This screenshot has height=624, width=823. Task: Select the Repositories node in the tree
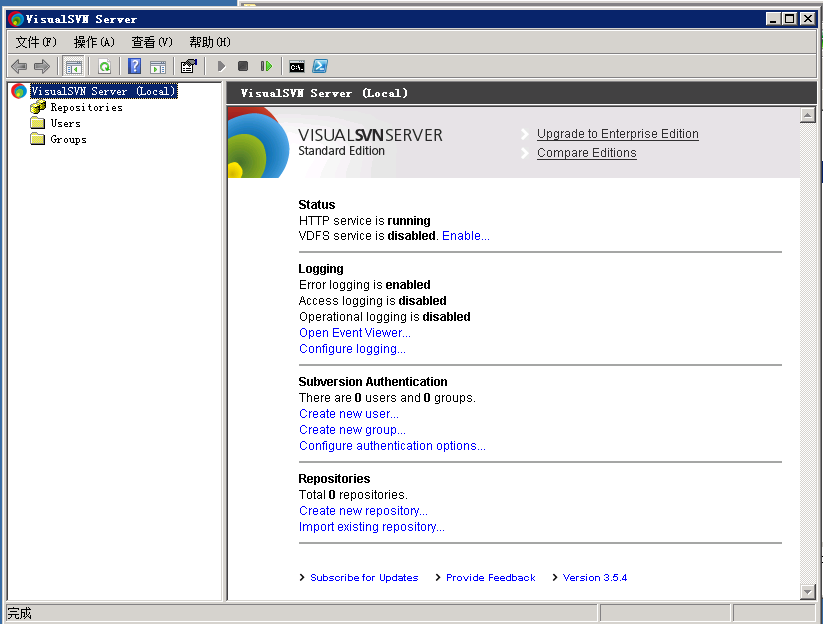coord(86,108)
